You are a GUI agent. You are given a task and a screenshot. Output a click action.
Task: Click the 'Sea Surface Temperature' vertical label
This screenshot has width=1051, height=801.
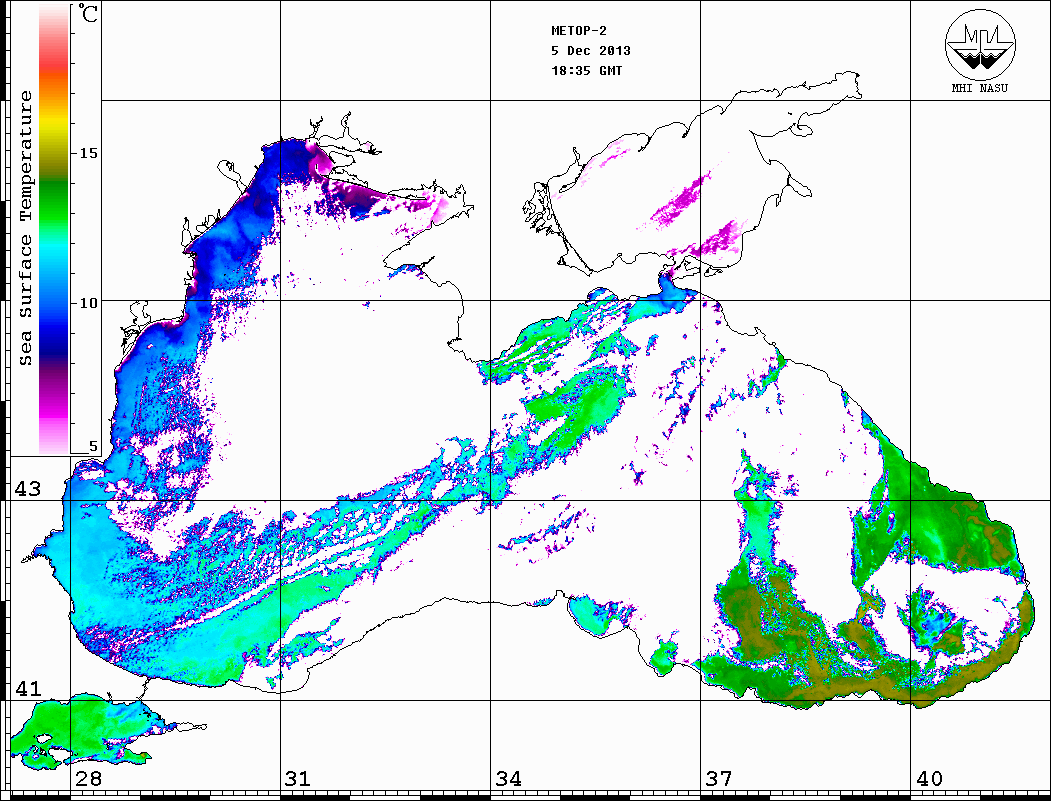click(25, 228)
